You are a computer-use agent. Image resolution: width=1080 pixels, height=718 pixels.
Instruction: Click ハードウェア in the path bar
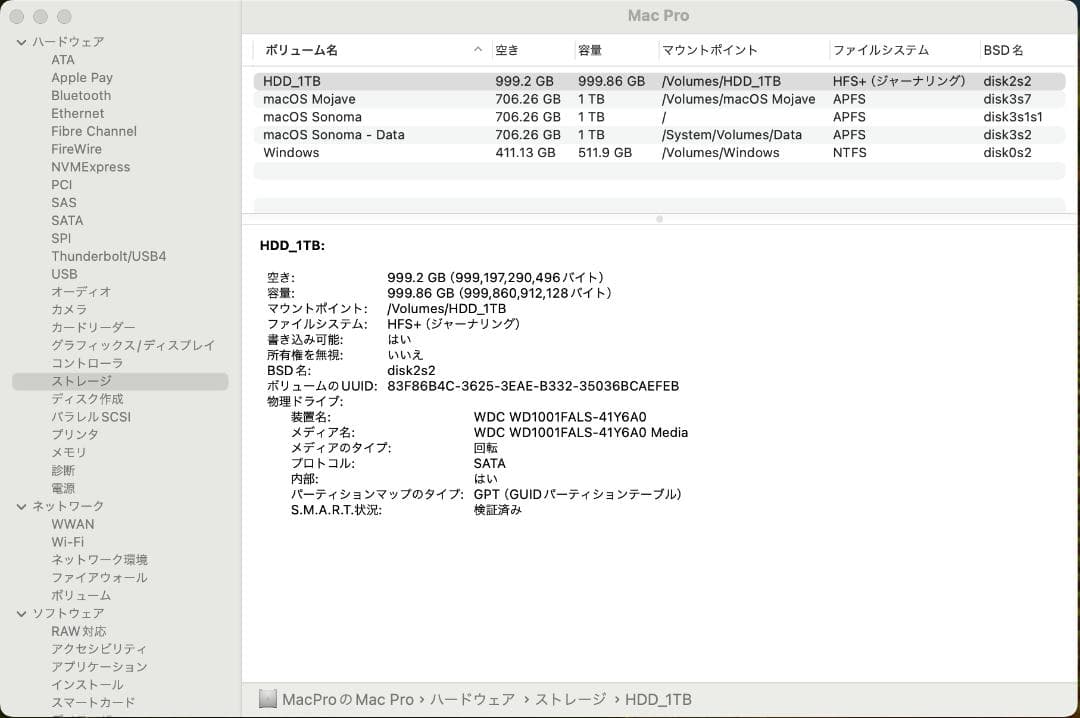pos(472,699)
